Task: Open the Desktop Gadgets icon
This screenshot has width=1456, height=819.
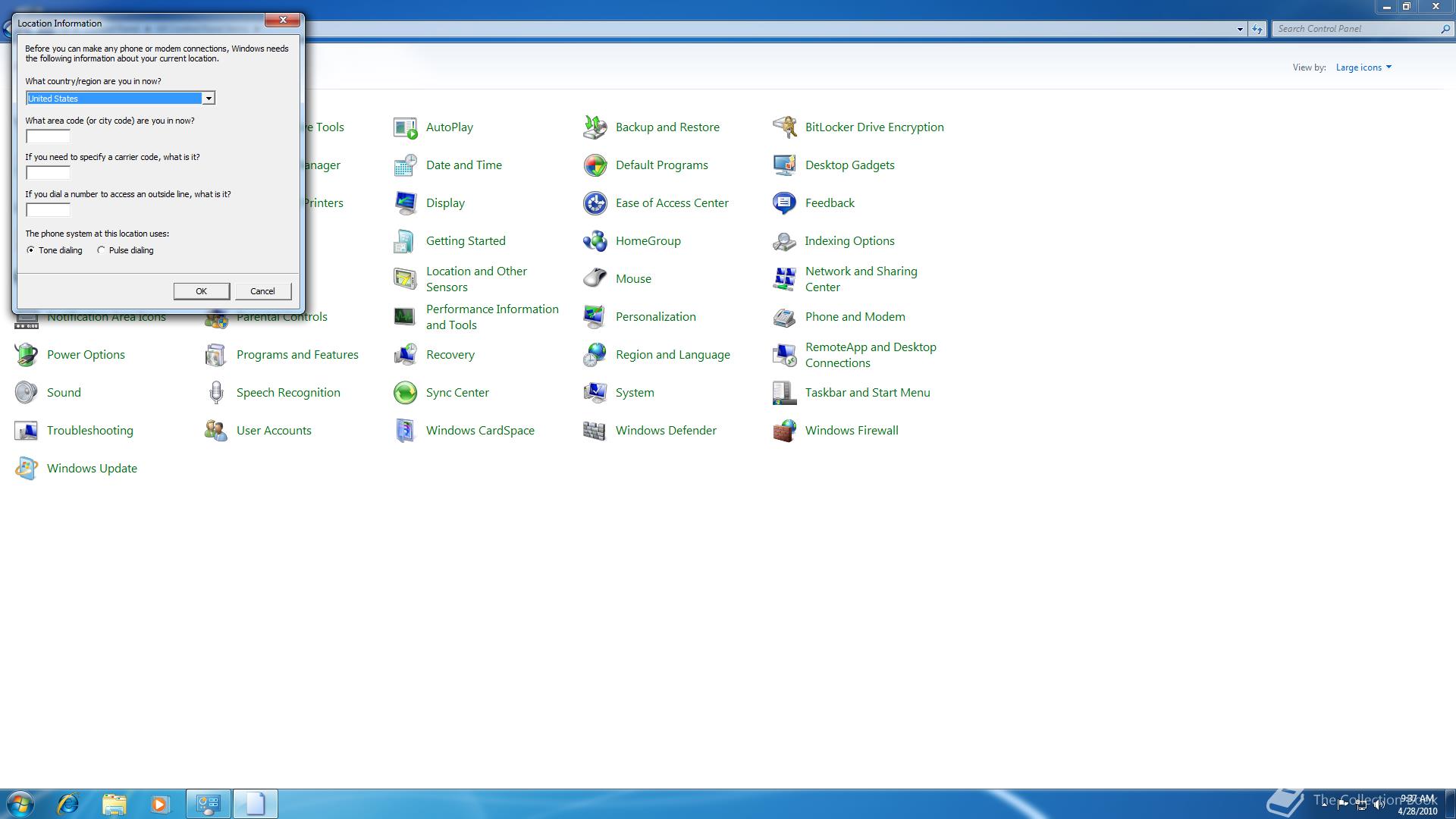Action: [785, 165]
